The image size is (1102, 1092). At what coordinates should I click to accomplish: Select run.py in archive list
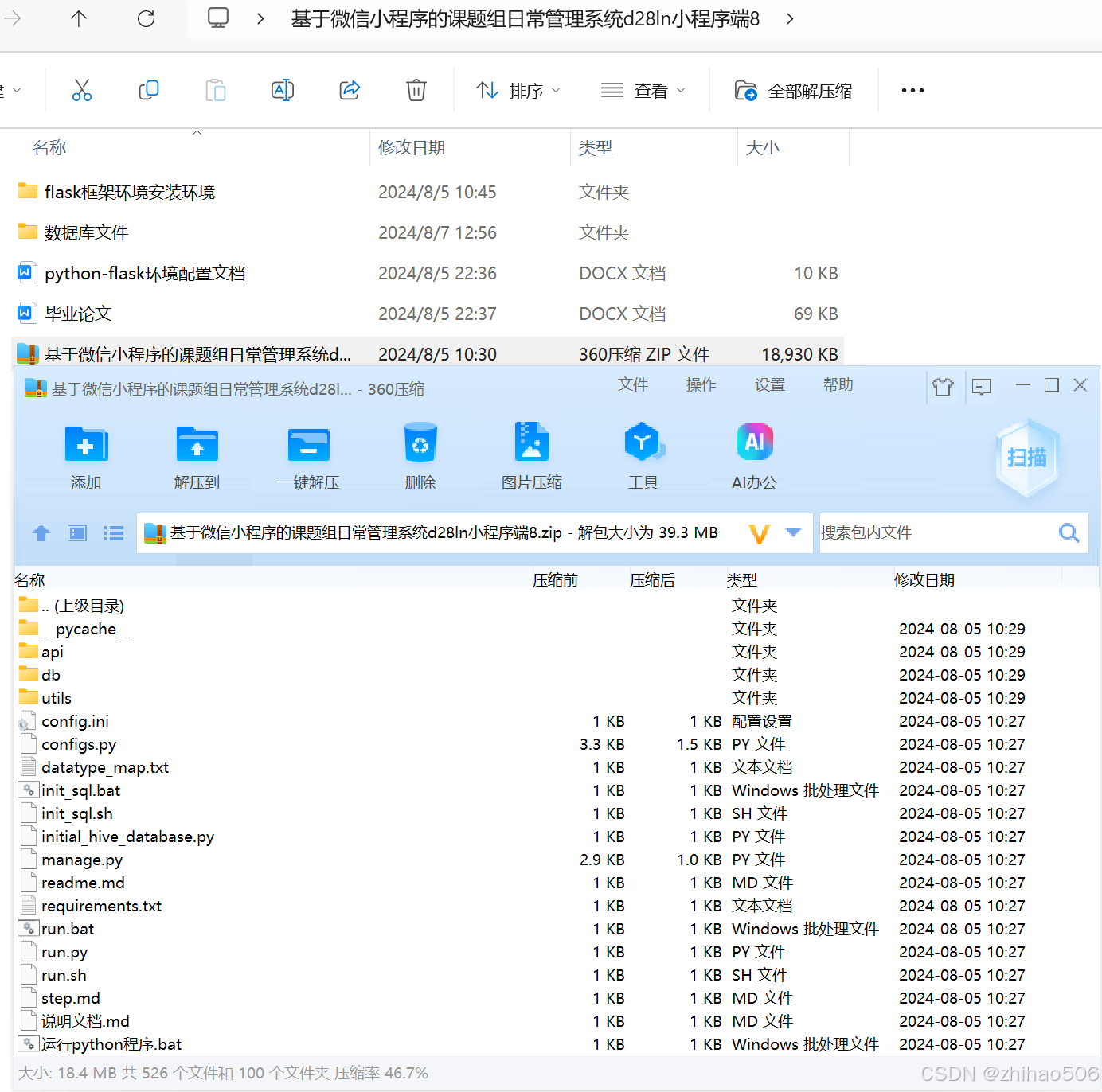(x=556, y=952)
